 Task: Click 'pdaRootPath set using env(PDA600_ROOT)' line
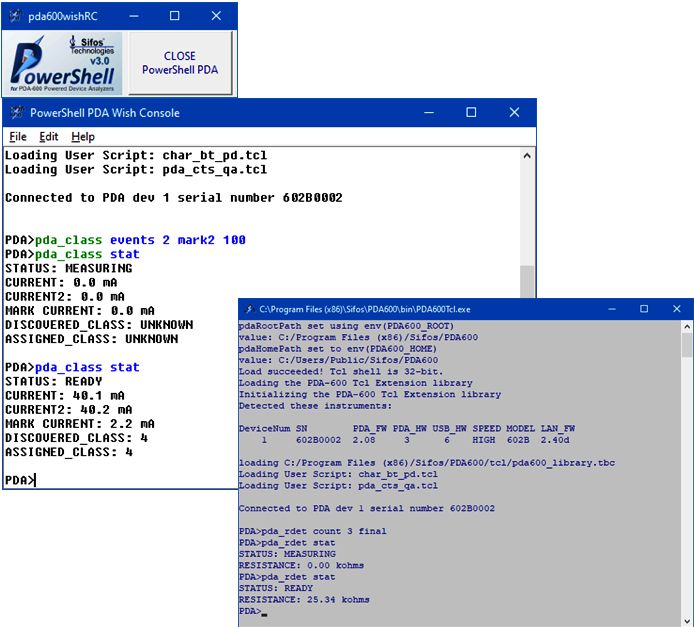347,326
